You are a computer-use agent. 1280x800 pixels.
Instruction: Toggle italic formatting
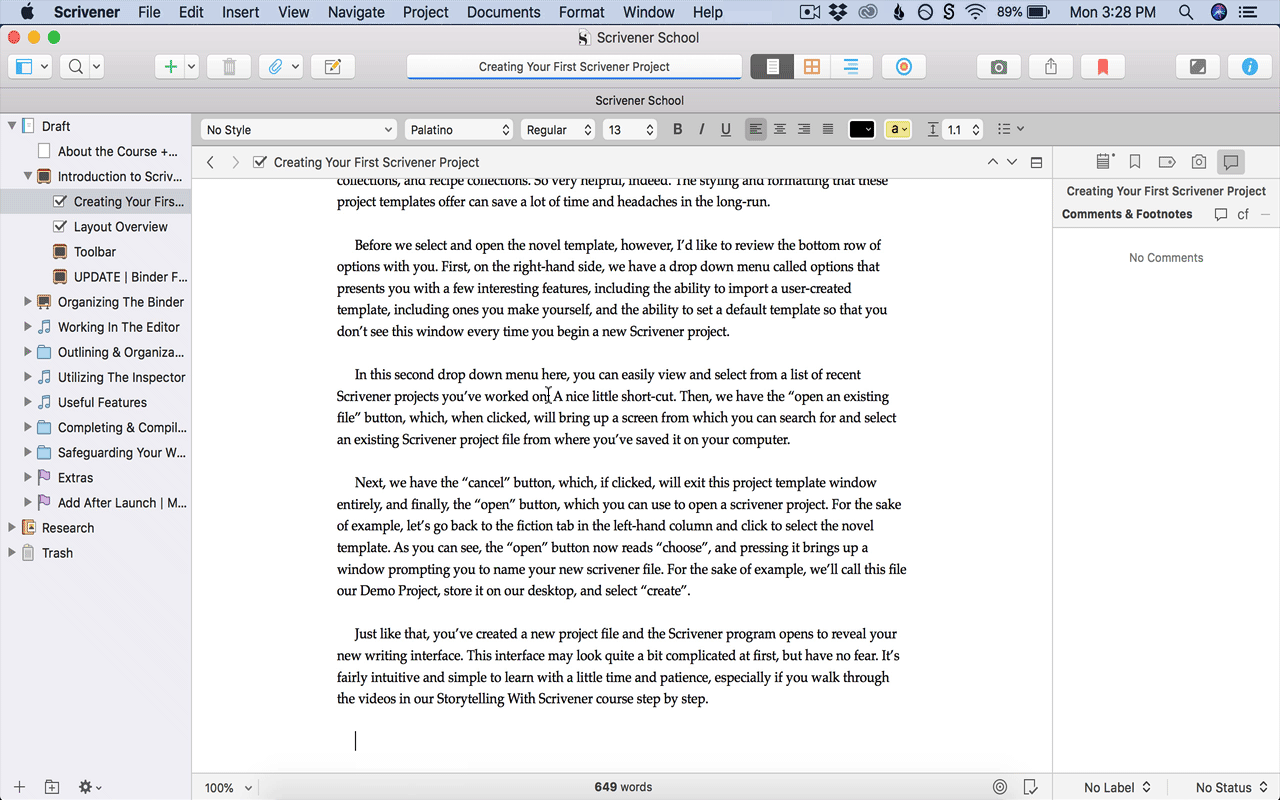point(701,130)
